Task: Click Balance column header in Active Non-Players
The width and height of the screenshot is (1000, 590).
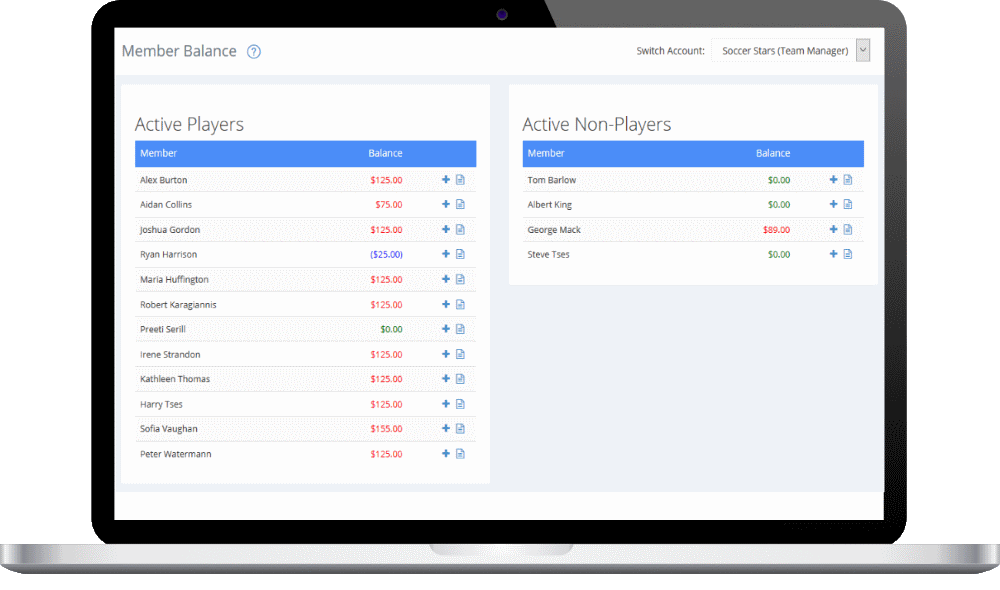Action: point(773,153)
